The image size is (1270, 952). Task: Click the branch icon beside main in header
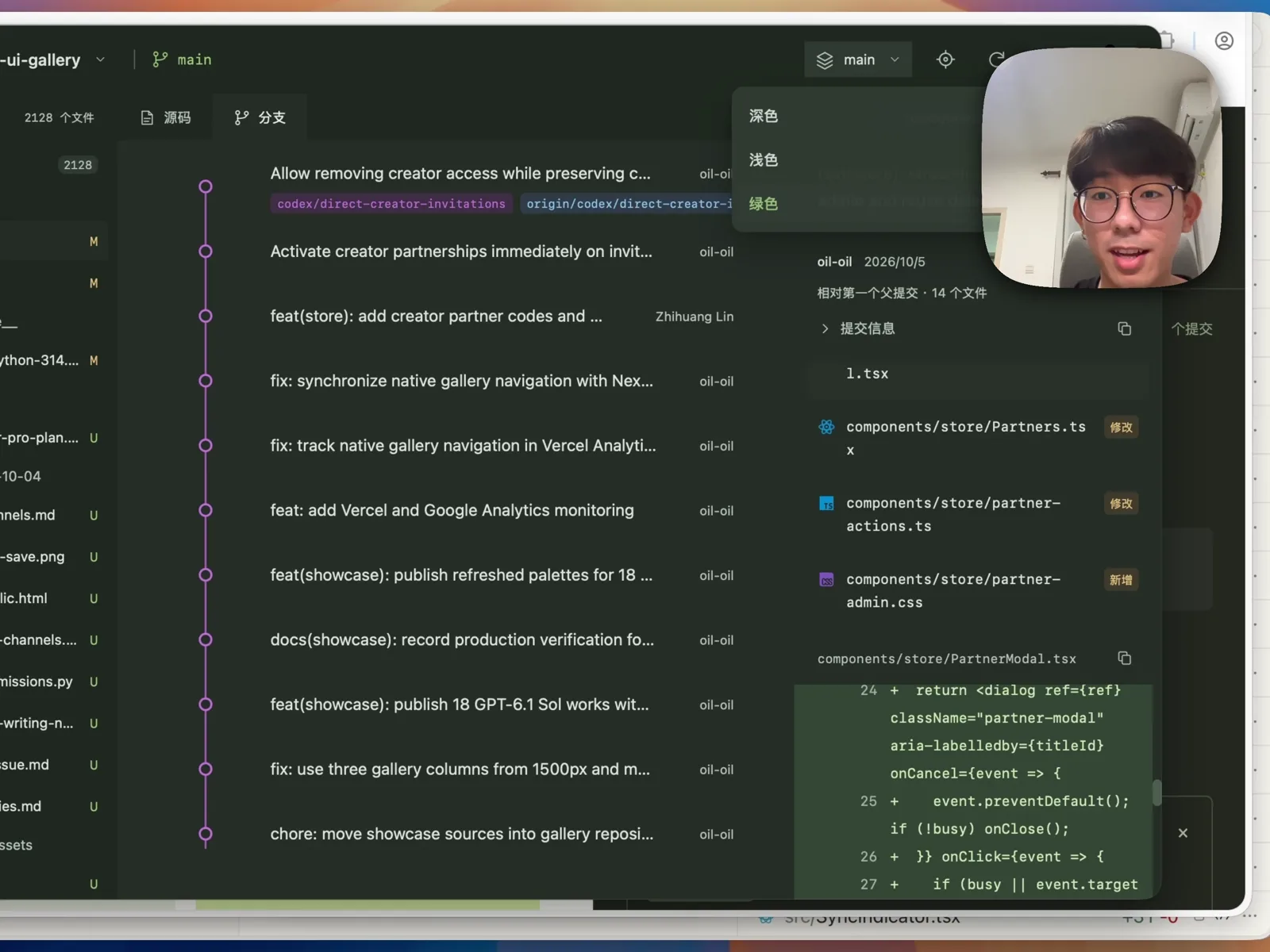pyautogui.click(x=160, y=59)
